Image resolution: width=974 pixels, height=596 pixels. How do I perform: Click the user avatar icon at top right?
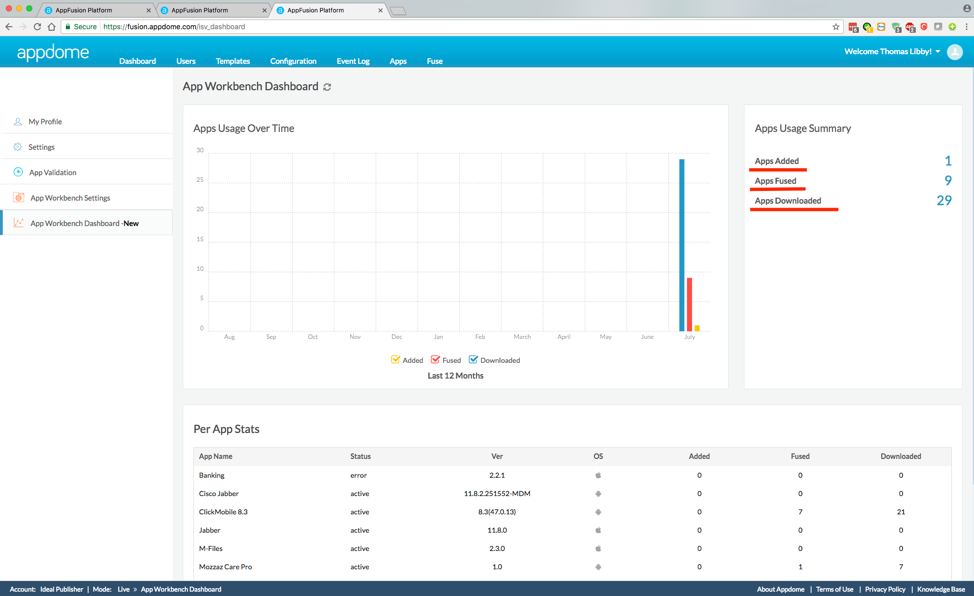click(955, 52)
